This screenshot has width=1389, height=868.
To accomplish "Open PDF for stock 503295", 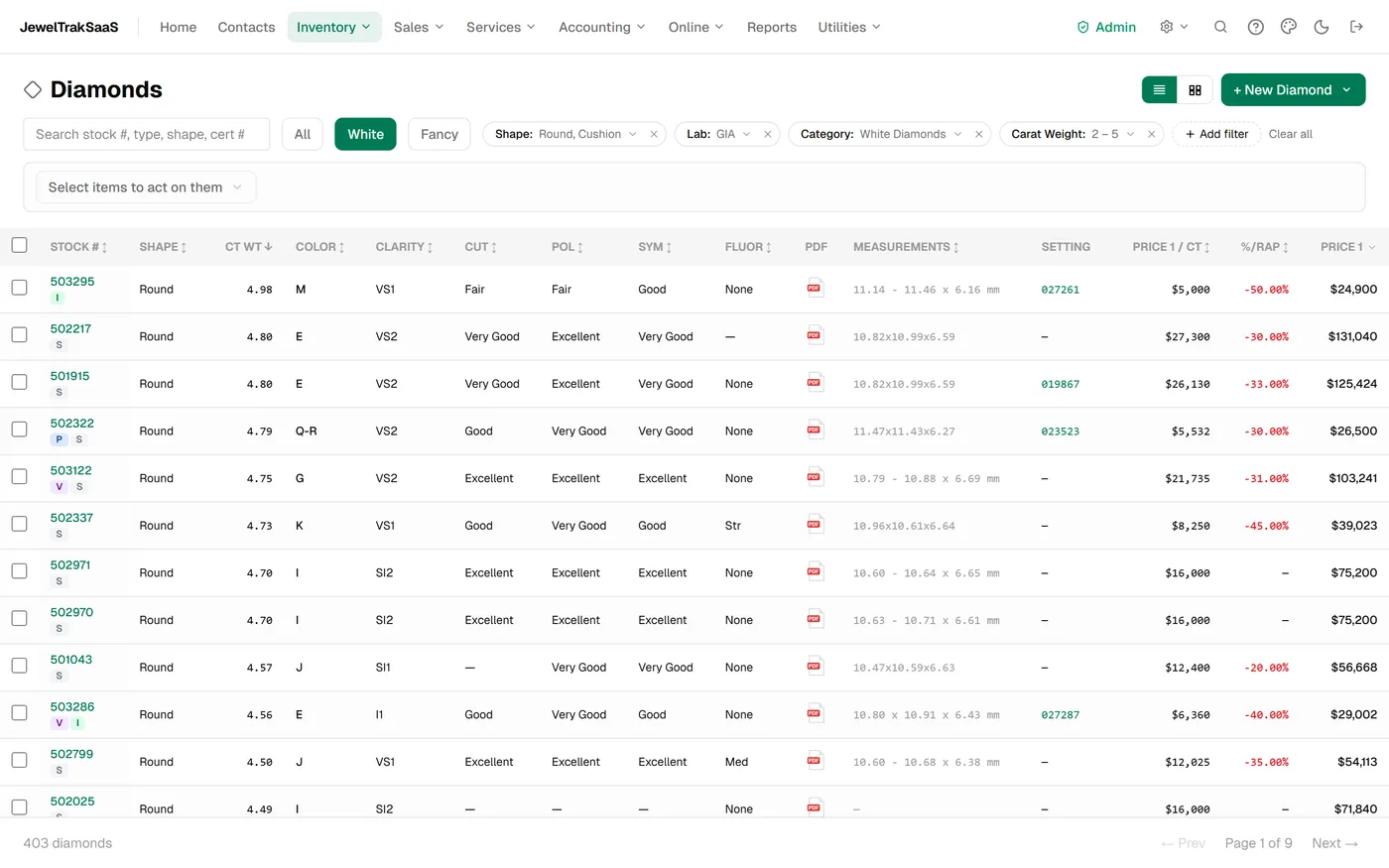I will [x=815, y=289].
